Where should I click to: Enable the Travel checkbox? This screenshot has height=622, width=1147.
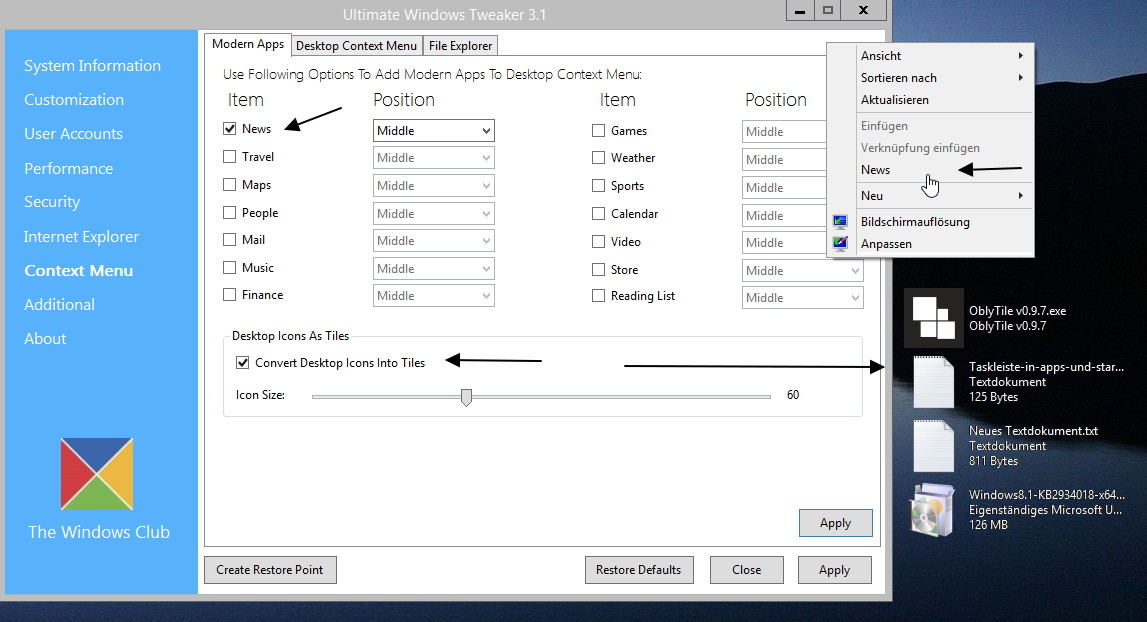coord(230,157)
